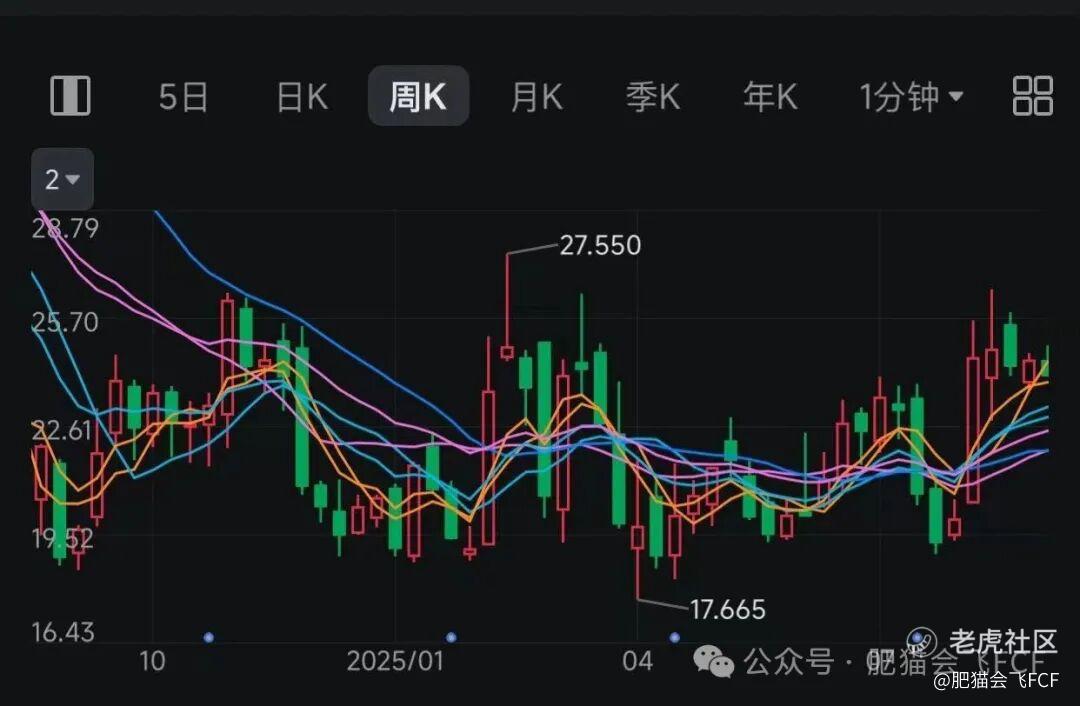Switch to the 5日 chart tab

[x=183, y=96]
